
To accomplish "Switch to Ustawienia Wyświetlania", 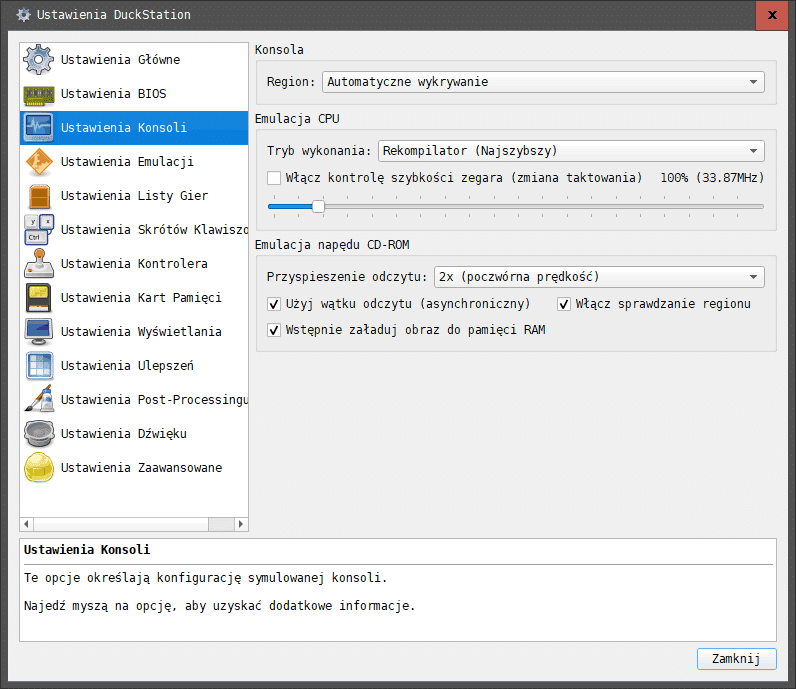I will [134, 332].
